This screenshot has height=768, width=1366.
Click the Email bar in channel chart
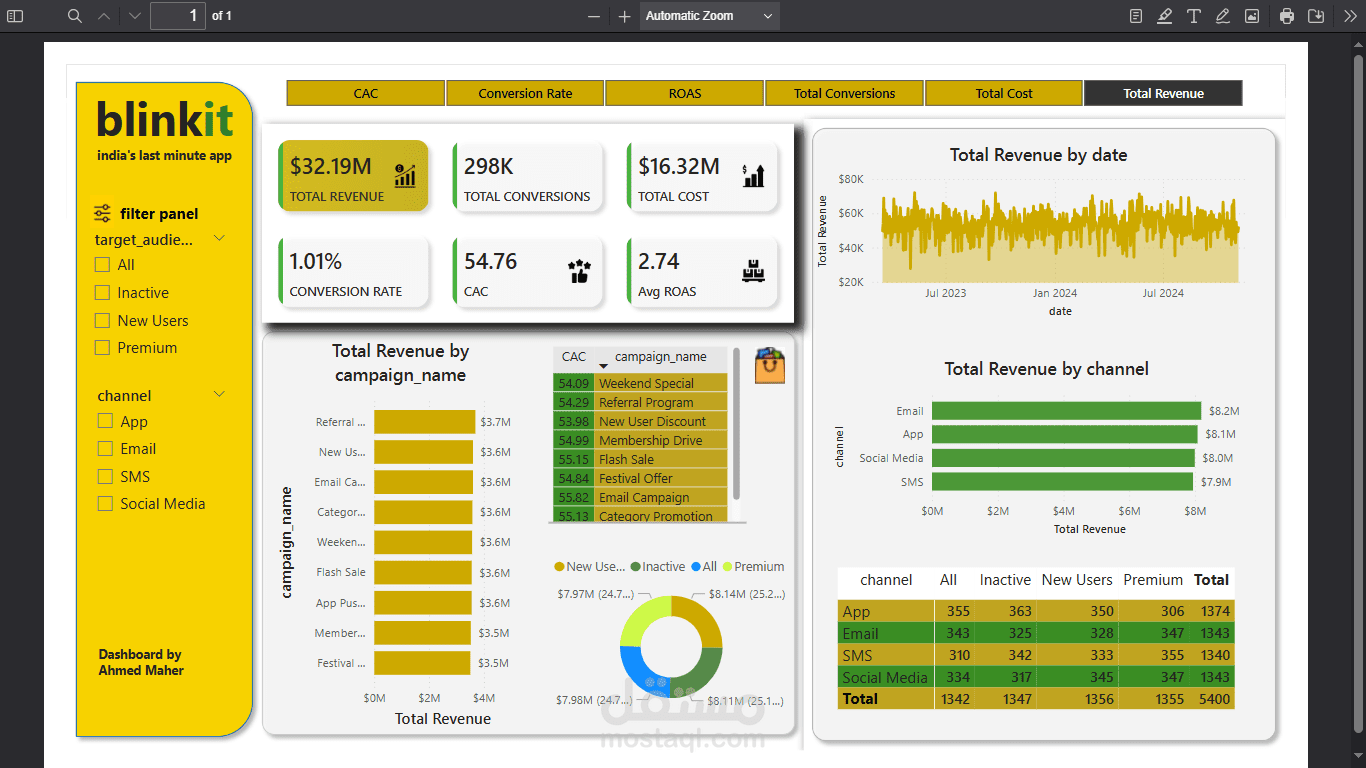pos(1066,411)
